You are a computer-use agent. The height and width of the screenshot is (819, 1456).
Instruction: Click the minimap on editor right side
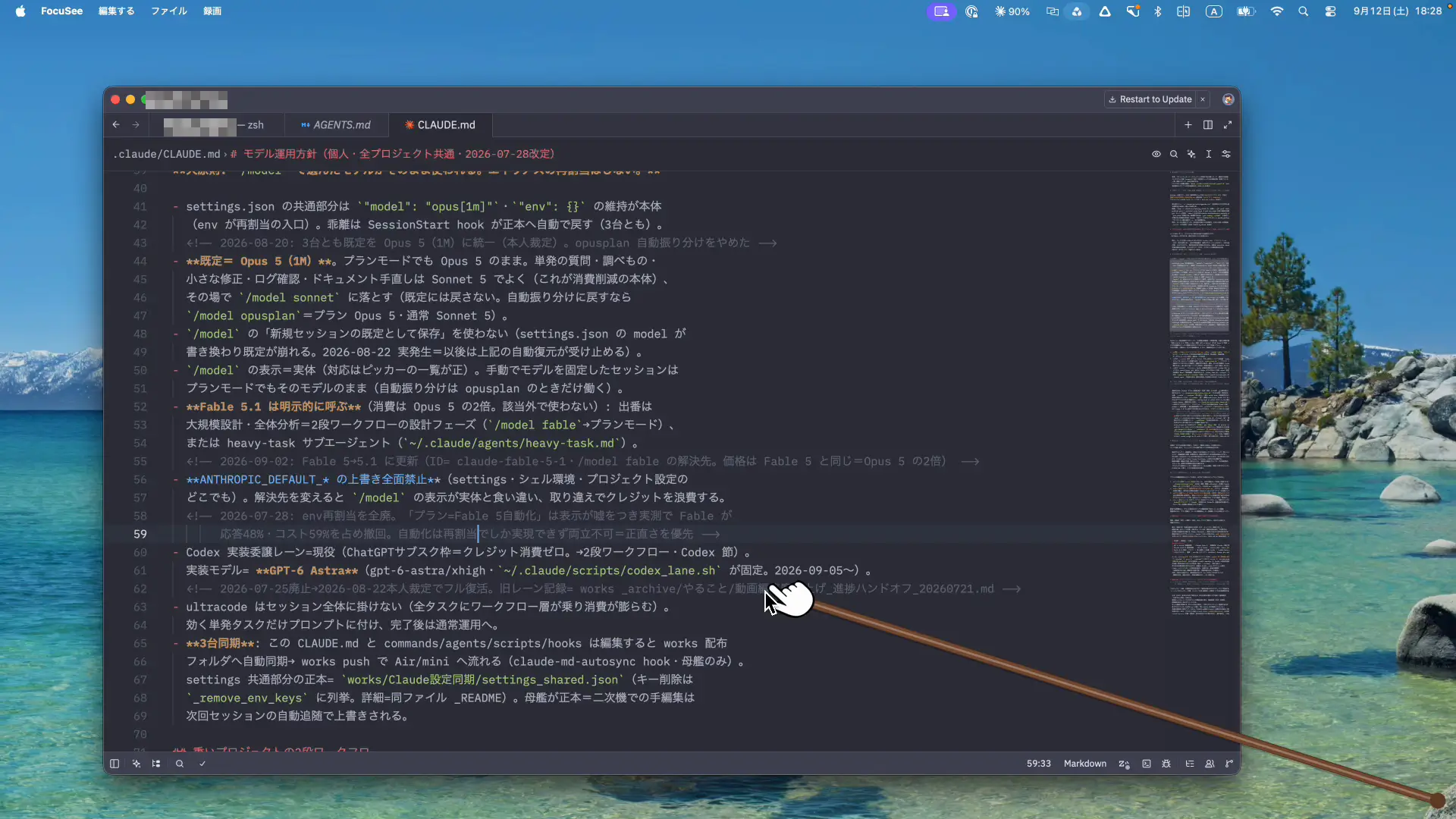(x=1200, y=394)
